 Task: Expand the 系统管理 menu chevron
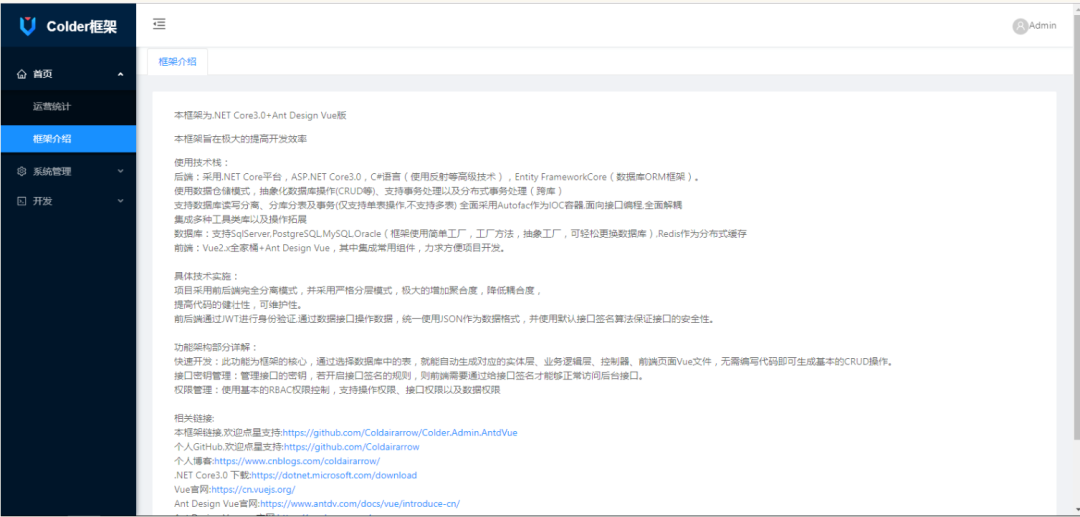pyautogui.click(x=121, y=171)
